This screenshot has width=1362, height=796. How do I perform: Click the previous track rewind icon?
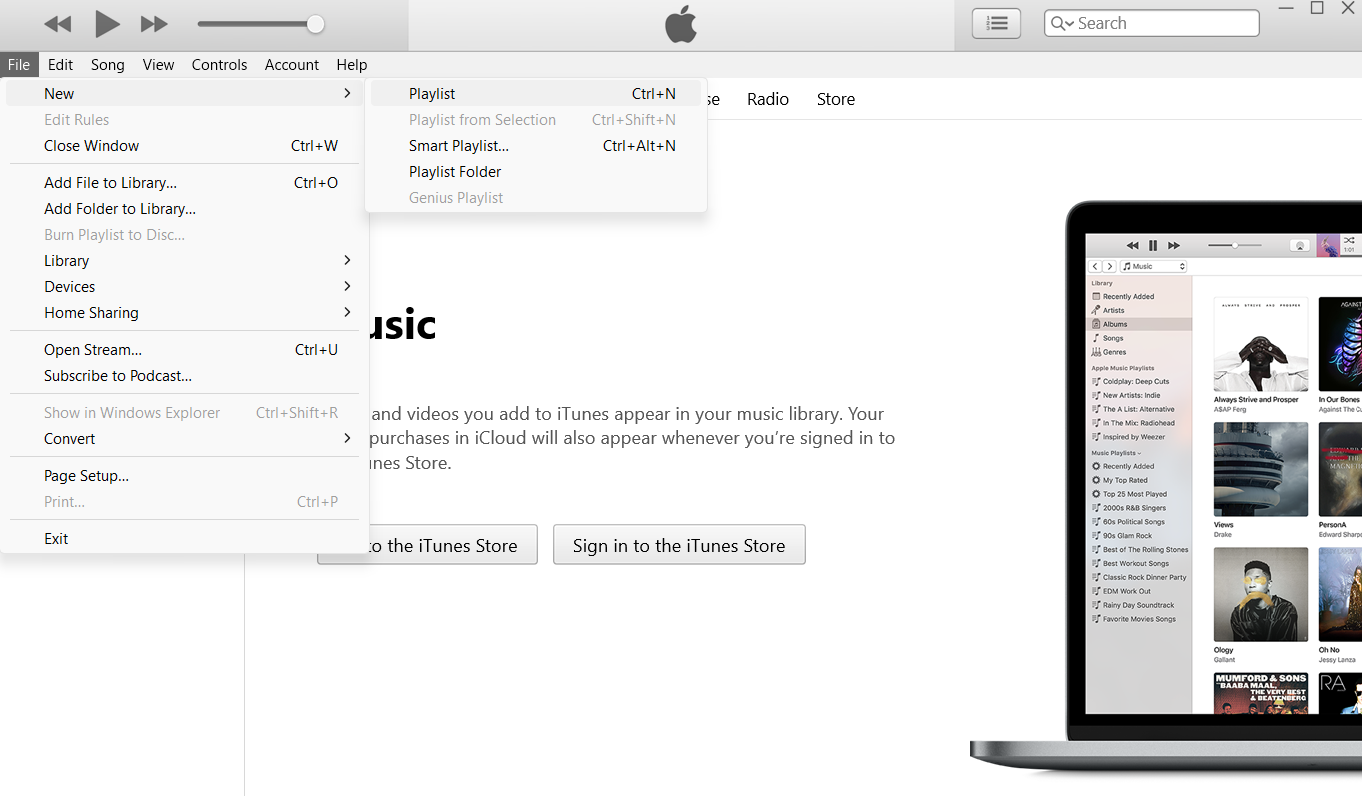pos(58,23)
